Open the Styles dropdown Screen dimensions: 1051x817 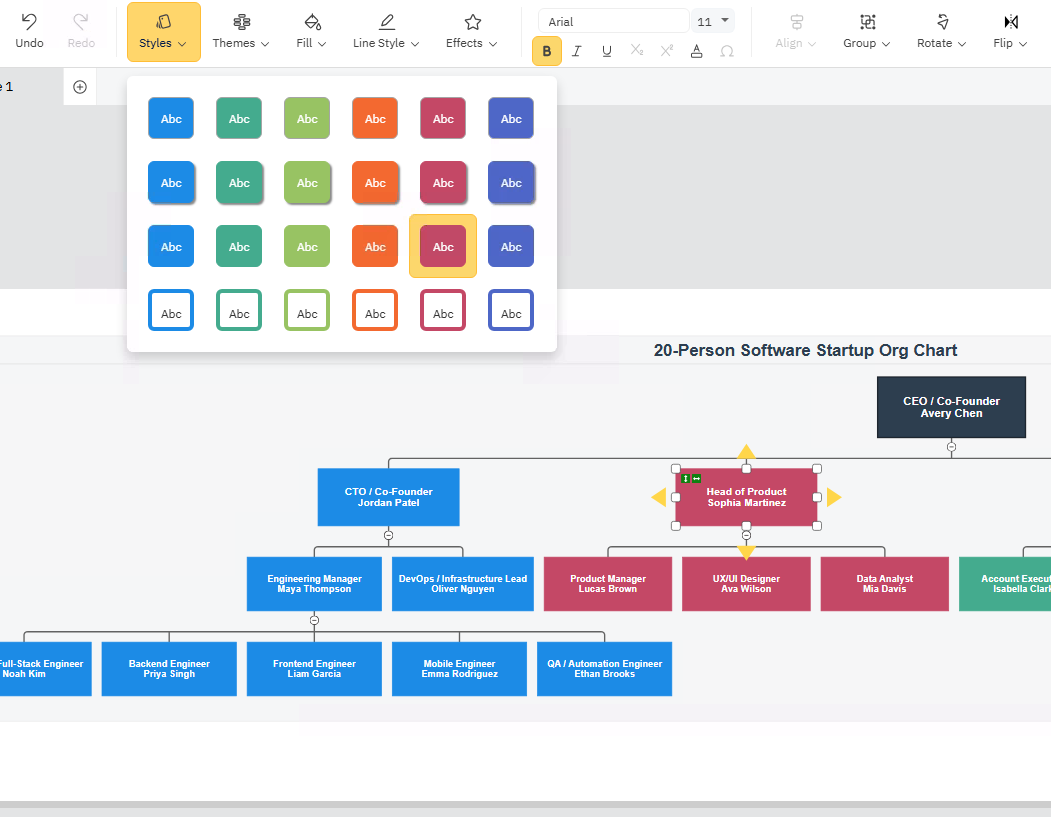[164, 32]
